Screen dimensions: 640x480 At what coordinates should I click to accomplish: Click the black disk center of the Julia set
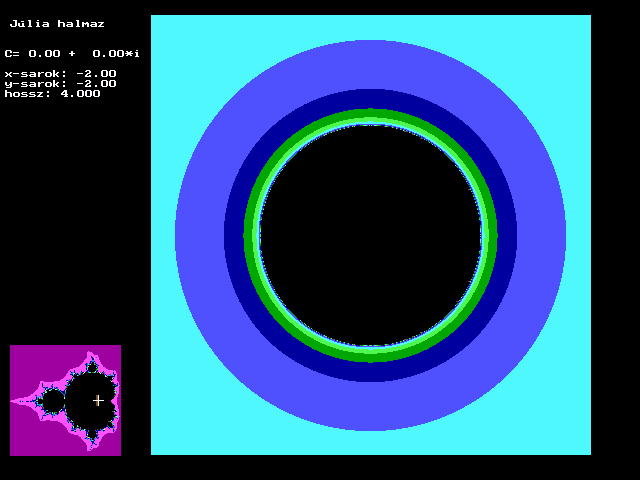370,235
